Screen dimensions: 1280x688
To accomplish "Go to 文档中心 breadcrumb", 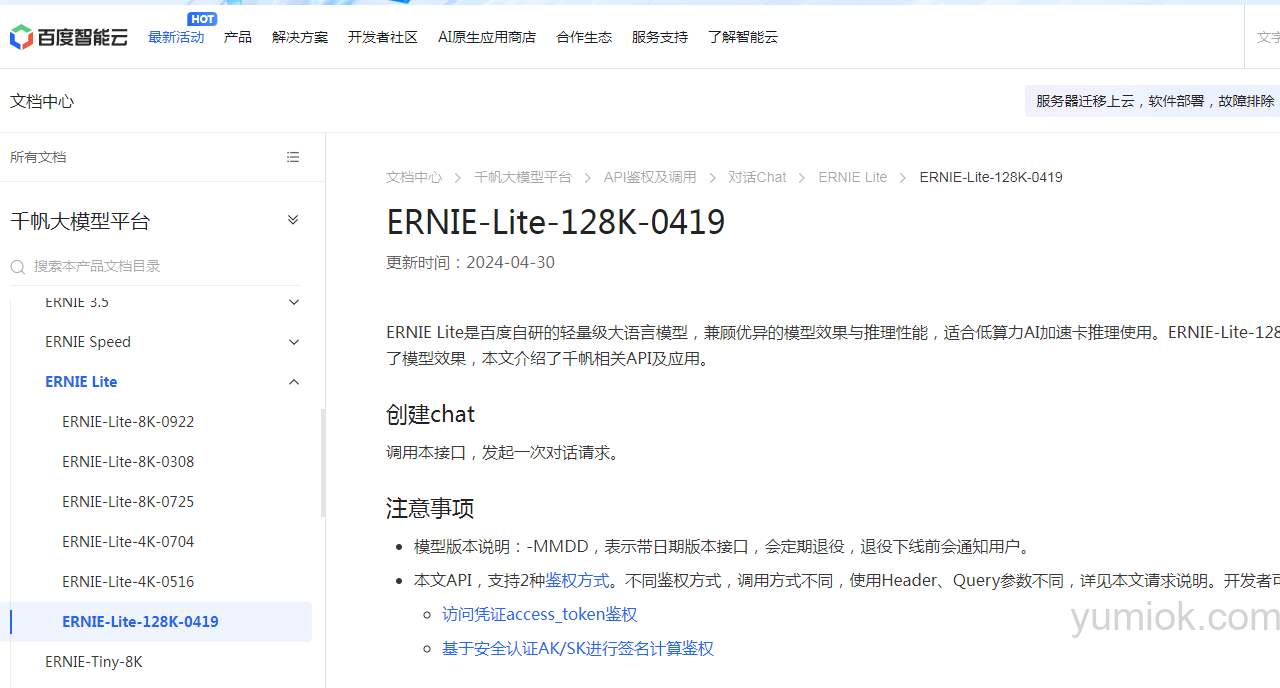I will click(414, 177).
